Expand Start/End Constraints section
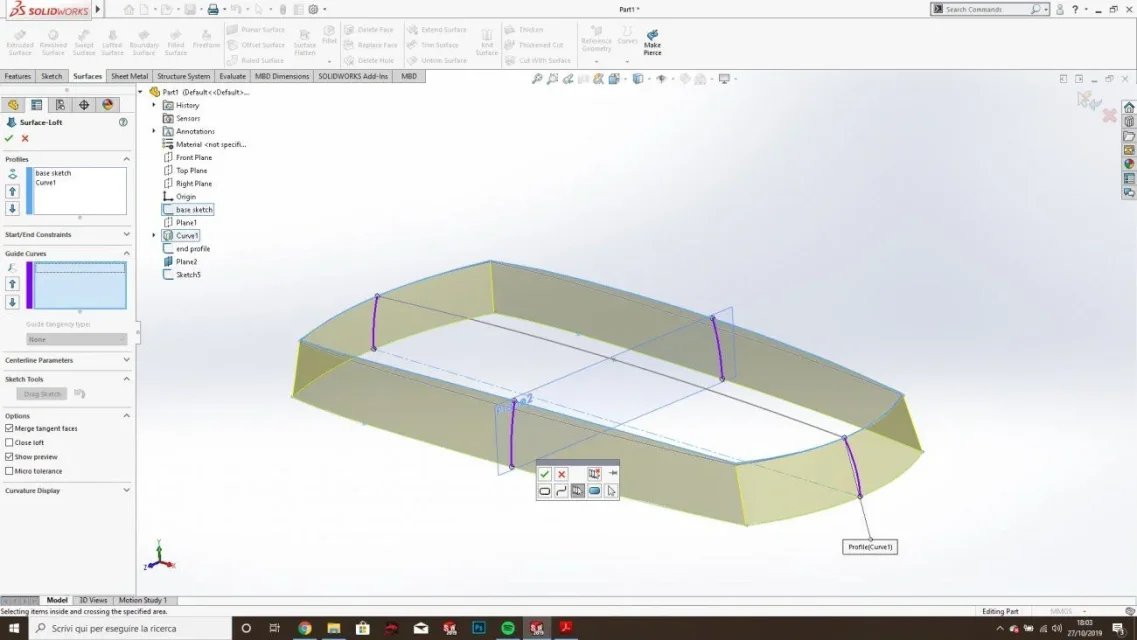 pyautogui.click(x=67, y=234)
